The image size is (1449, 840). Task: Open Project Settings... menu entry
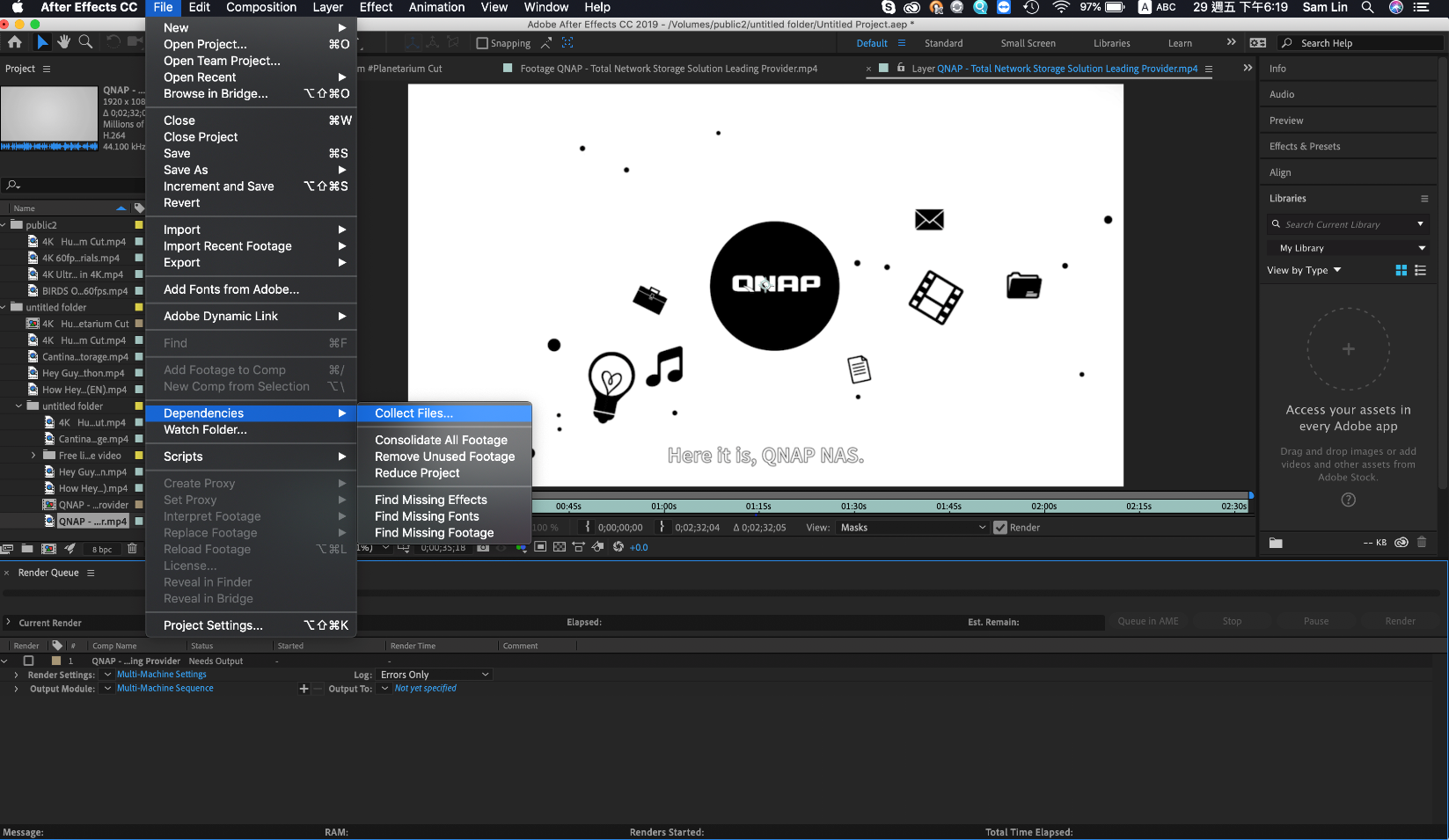251,625
